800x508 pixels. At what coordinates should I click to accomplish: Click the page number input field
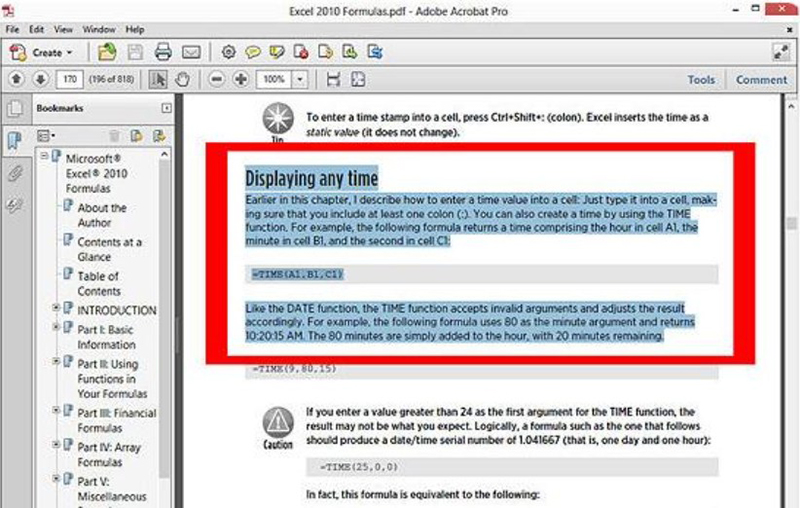pyautogui.click(x=69, y=79)
